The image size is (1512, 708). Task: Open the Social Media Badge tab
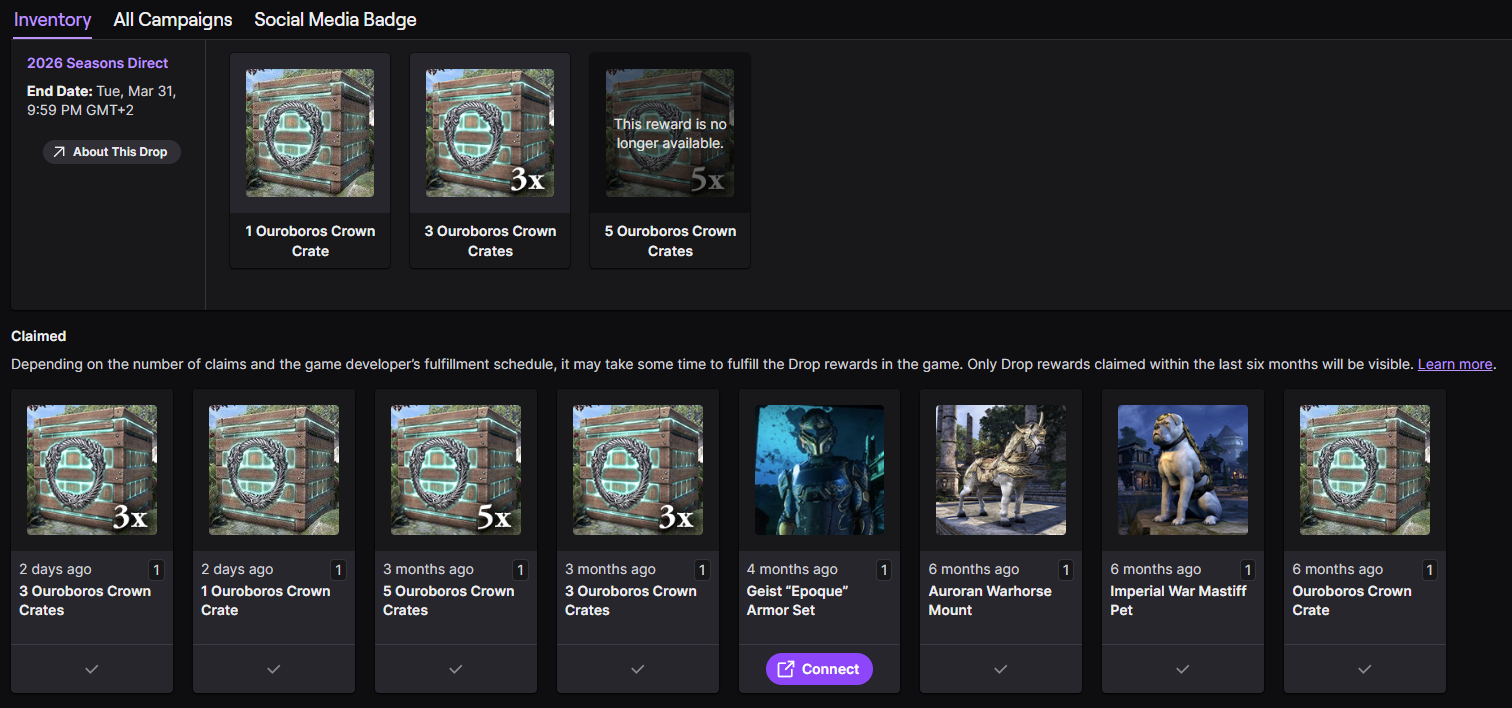point(335,19)
